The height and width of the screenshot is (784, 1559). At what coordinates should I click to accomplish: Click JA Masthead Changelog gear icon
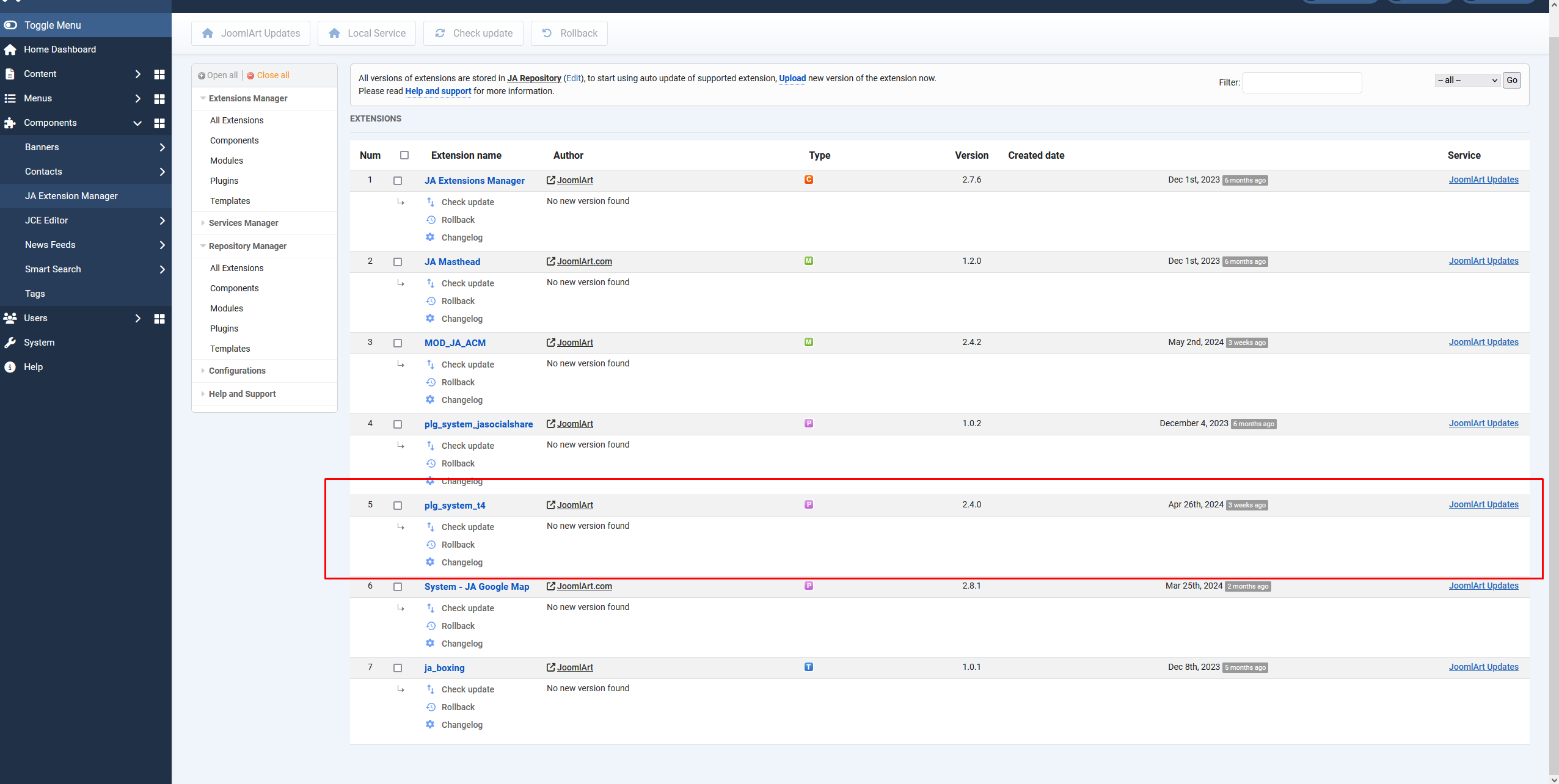pos(430,318)
